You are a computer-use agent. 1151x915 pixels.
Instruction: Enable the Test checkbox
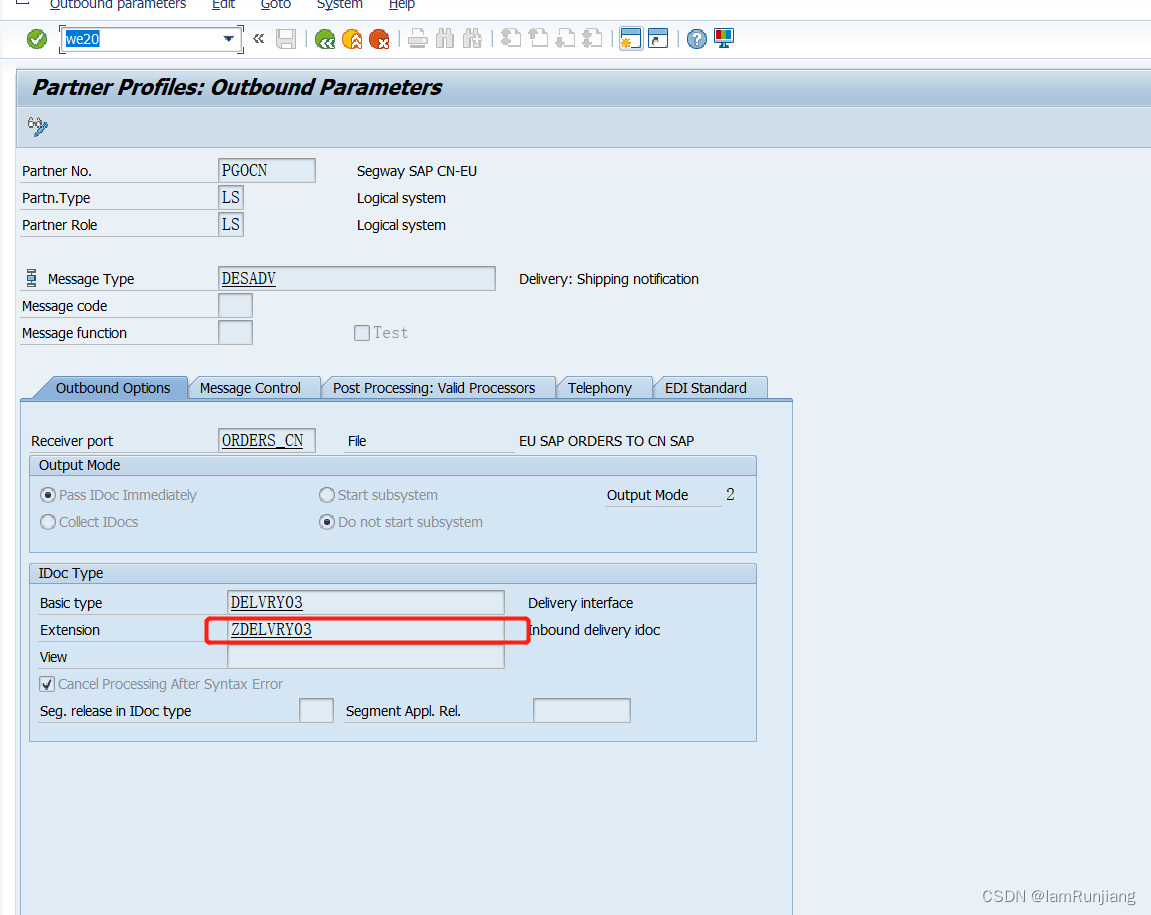tap(362, 332)
